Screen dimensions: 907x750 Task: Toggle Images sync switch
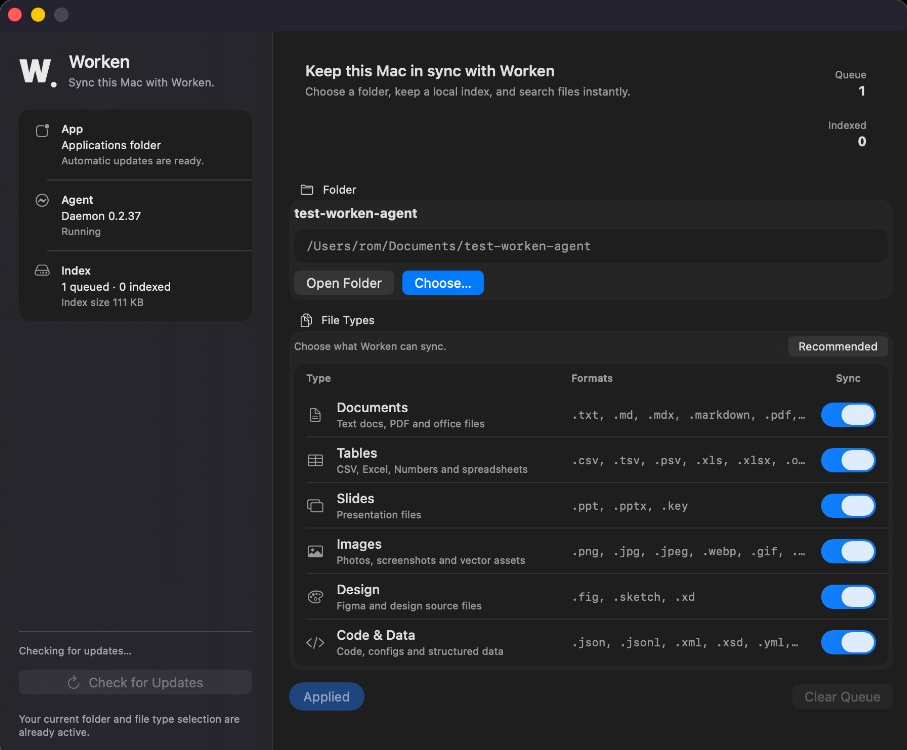(x=848, y=551)
